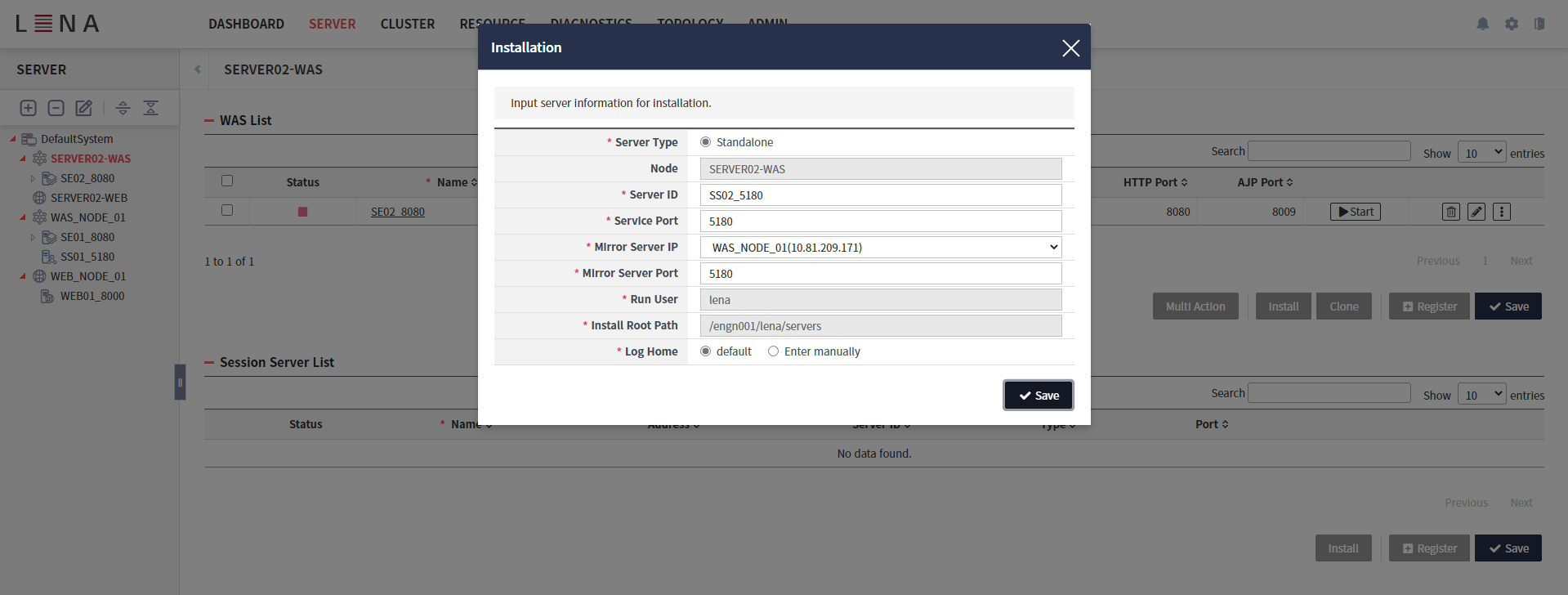Open the Mirror Server IP dropdown
The image size is (1568, 595).
(x=880, y=248)
